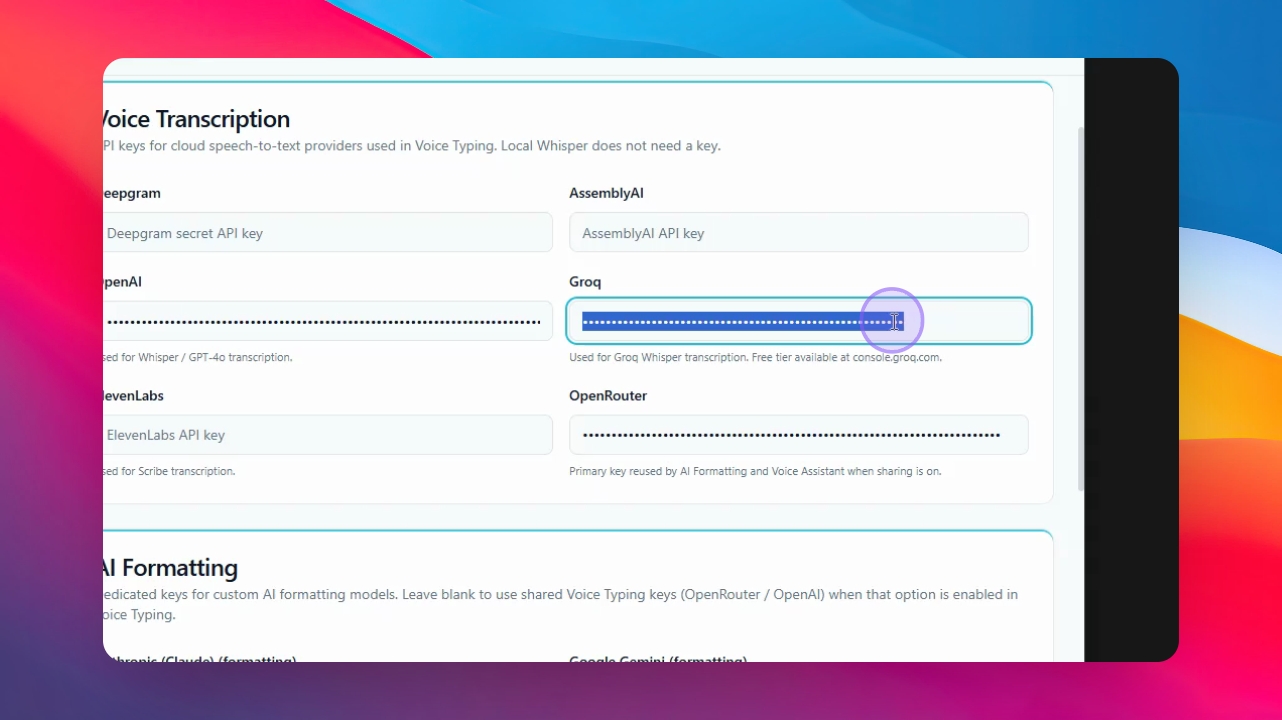The image size is (1282, 720).
Task: Click the Groq Whisper free tier hint
Action: [755, 357]
